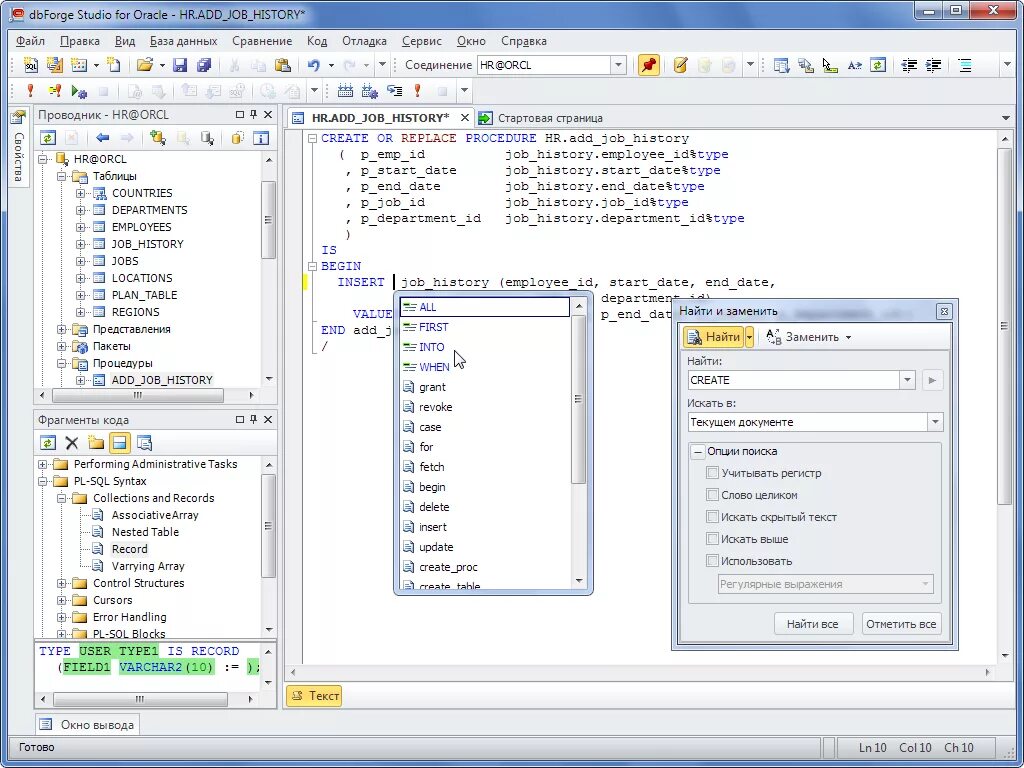Click the Отметить все button

(901, 624)
